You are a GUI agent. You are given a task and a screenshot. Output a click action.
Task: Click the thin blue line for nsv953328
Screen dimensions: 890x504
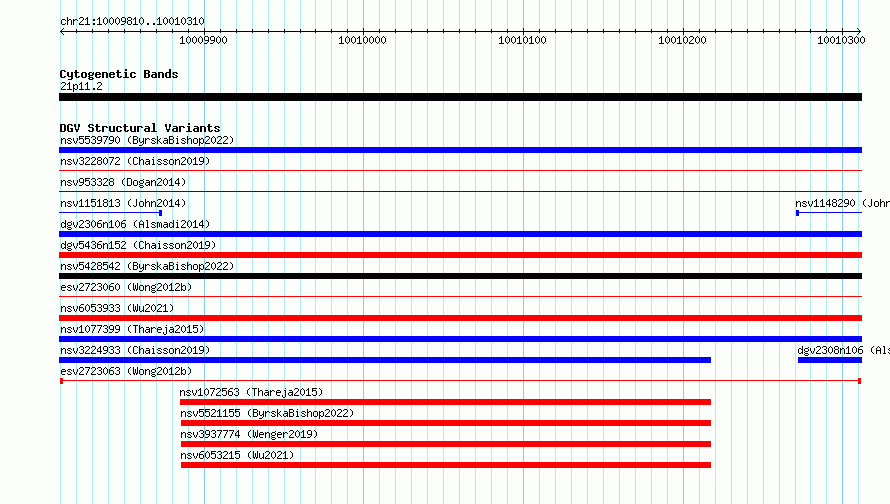click(460, 191)
